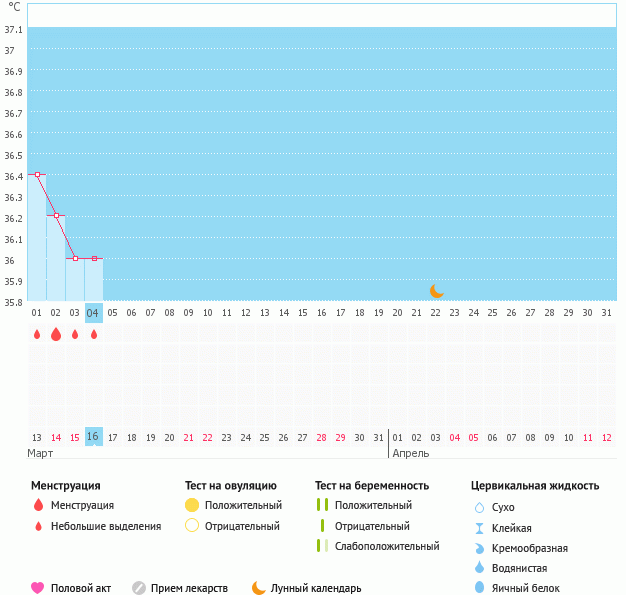Click the moon icon on the chart

click(x=436, y=291)
